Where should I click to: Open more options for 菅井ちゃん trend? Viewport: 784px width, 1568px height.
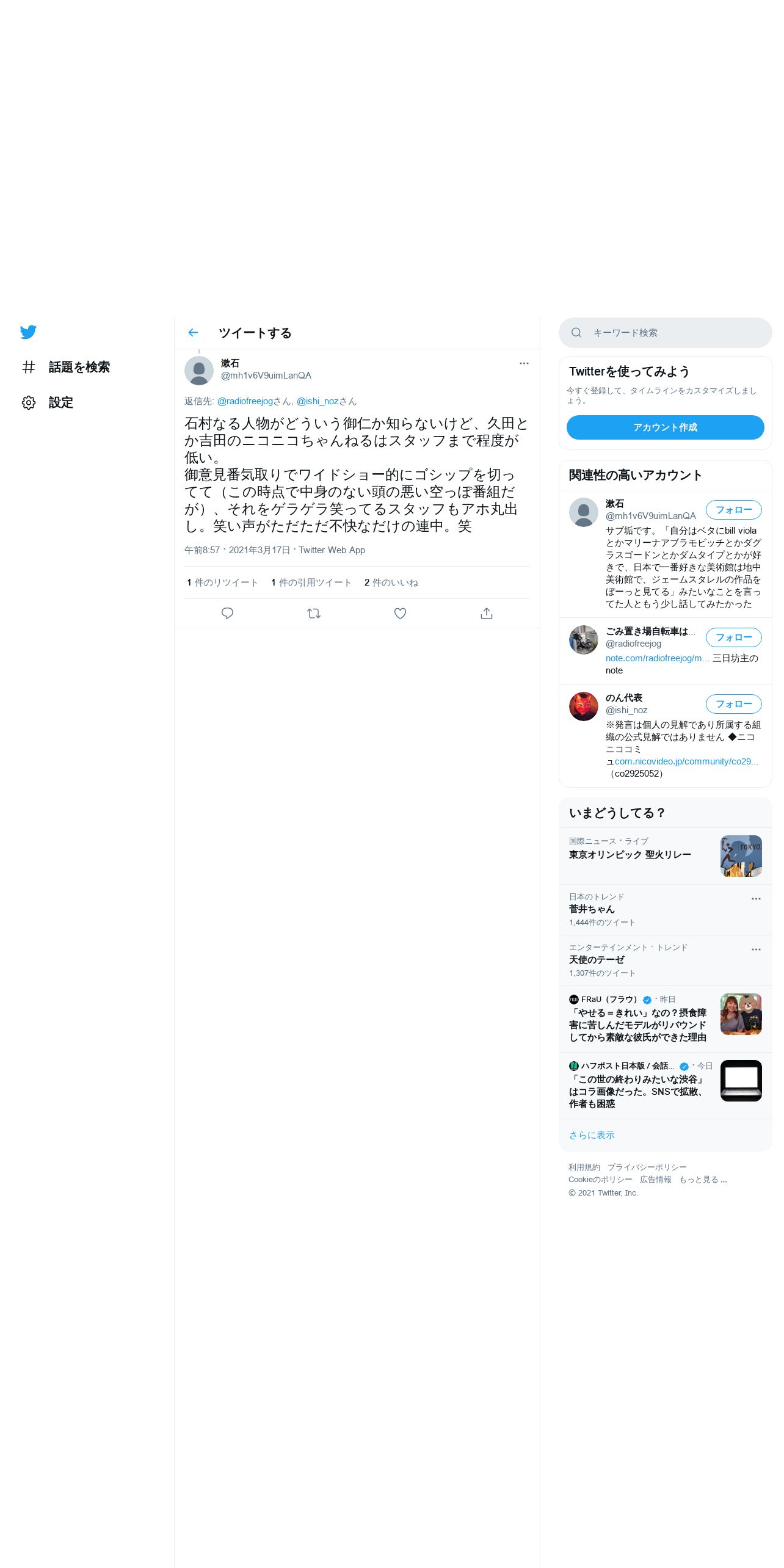(756, 899)
